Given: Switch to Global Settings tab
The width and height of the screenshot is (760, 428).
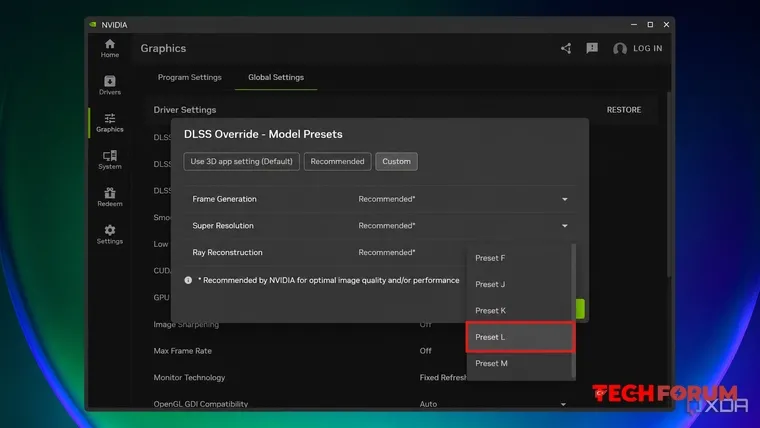Looking at the screenshot, I should tap(276, 78).
